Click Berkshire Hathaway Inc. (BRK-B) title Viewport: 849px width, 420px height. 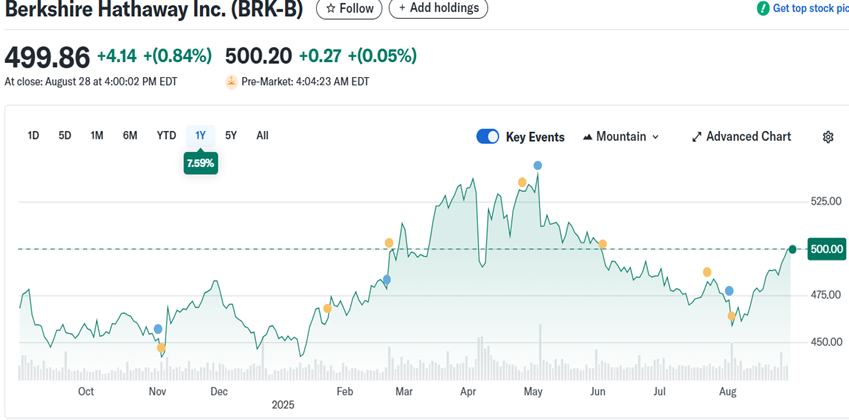(154, 9)
